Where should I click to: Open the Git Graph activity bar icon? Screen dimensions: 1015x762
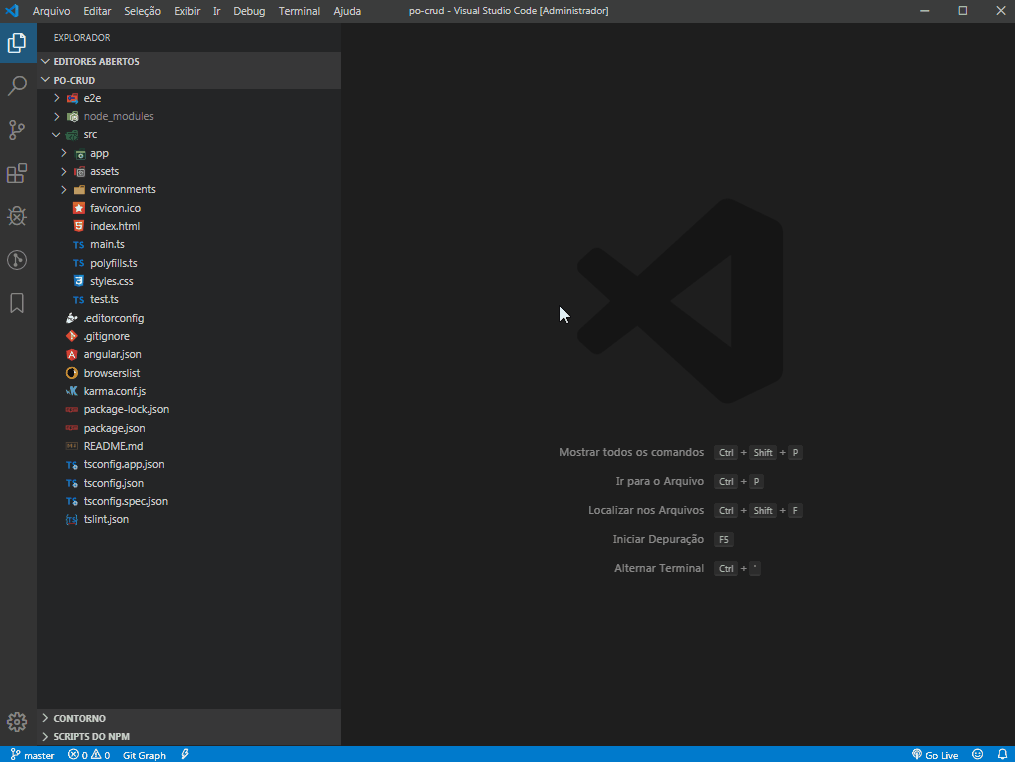coord(17,260)
